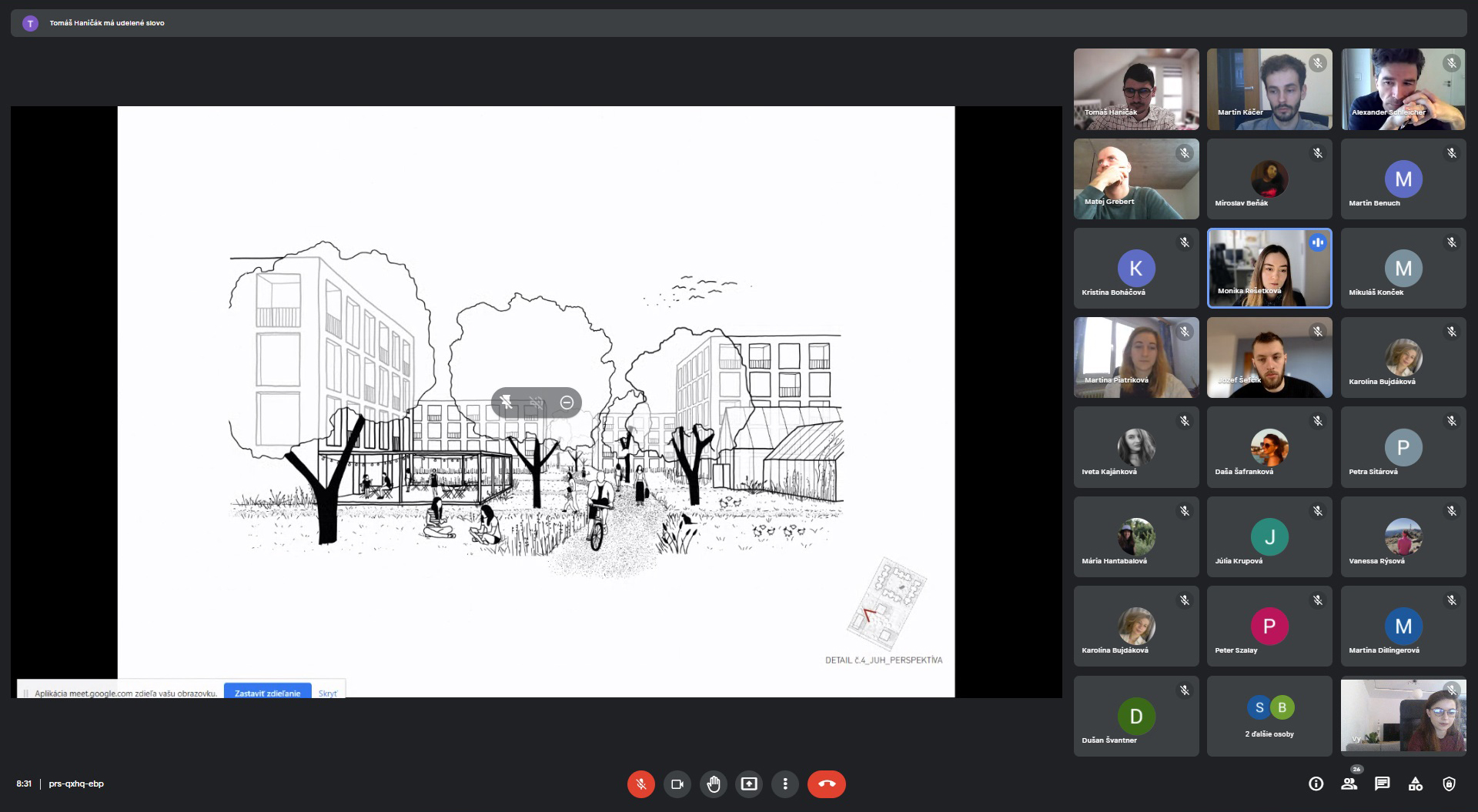Select Tomáš Haničák's video tile
1478x812 pixels.
coord(1136,89)
